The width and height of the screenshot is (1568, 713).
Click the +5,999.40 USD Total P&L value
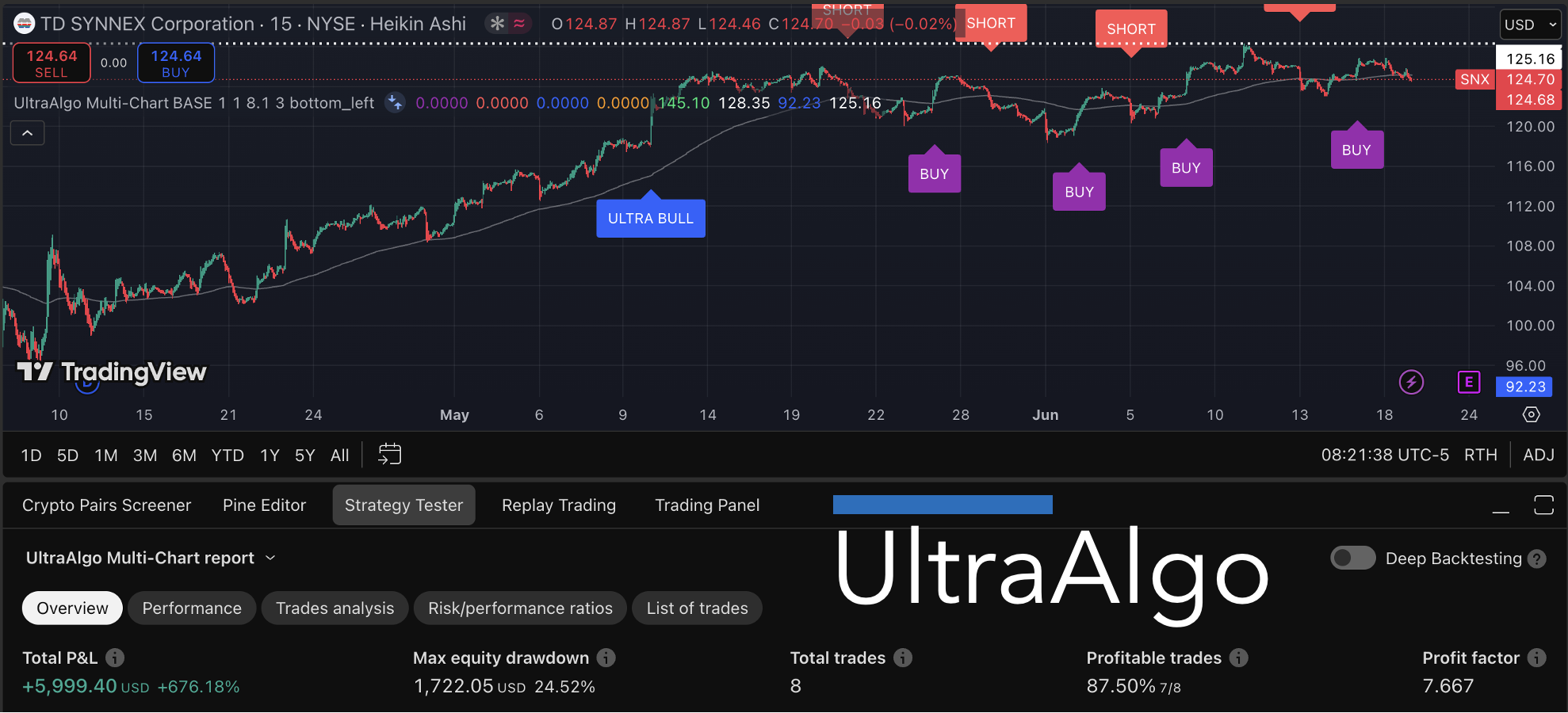[x=86, y=686]
